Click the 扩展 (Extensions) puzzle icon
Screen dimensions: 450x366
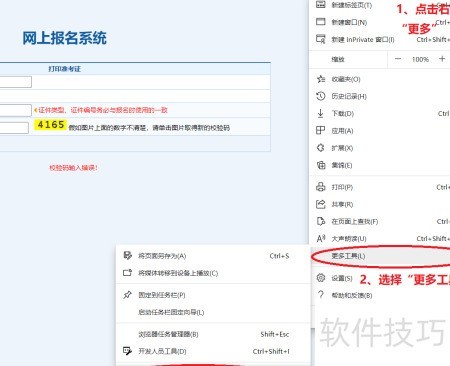(321, 148)
